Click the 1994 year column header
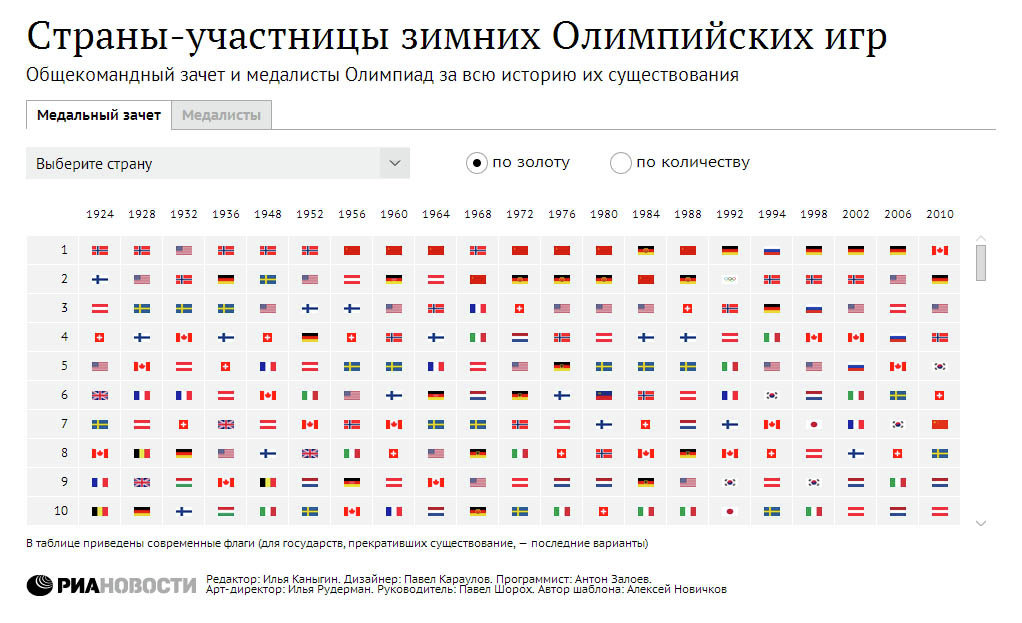Viewport: 1022px width, 623px height. 772,214
